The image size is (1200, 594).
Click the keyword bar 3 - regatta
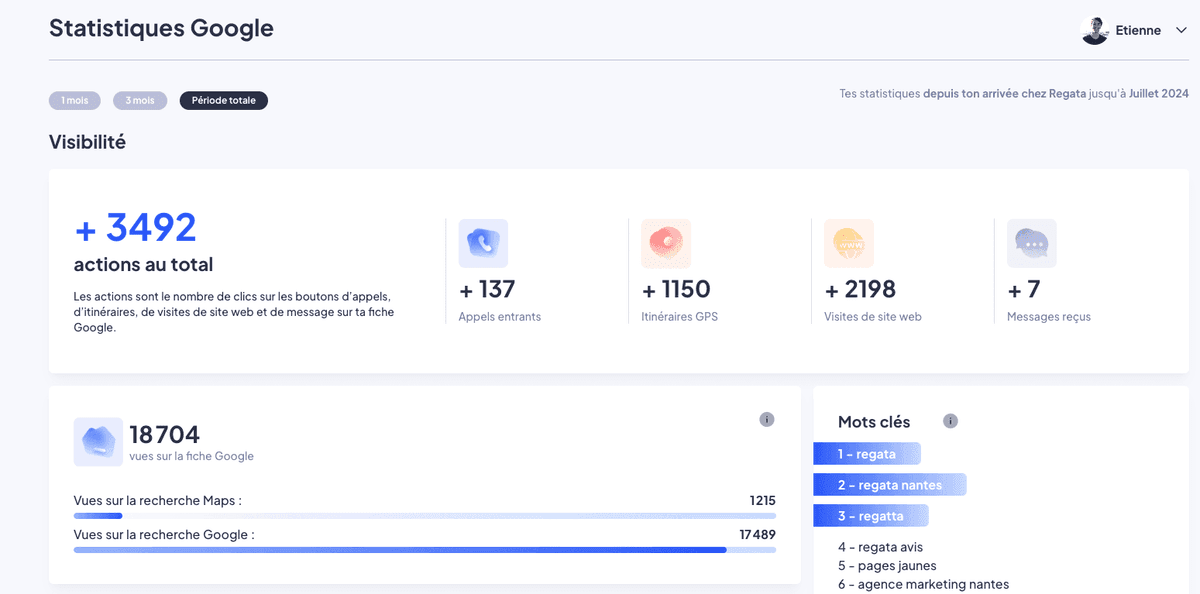tap(870, 516)
